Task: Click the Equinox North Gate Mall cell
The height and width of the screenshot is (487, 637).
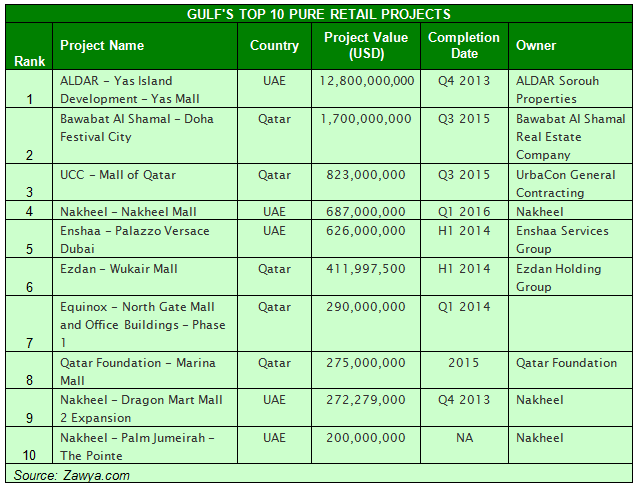Action: click(143, 315)
